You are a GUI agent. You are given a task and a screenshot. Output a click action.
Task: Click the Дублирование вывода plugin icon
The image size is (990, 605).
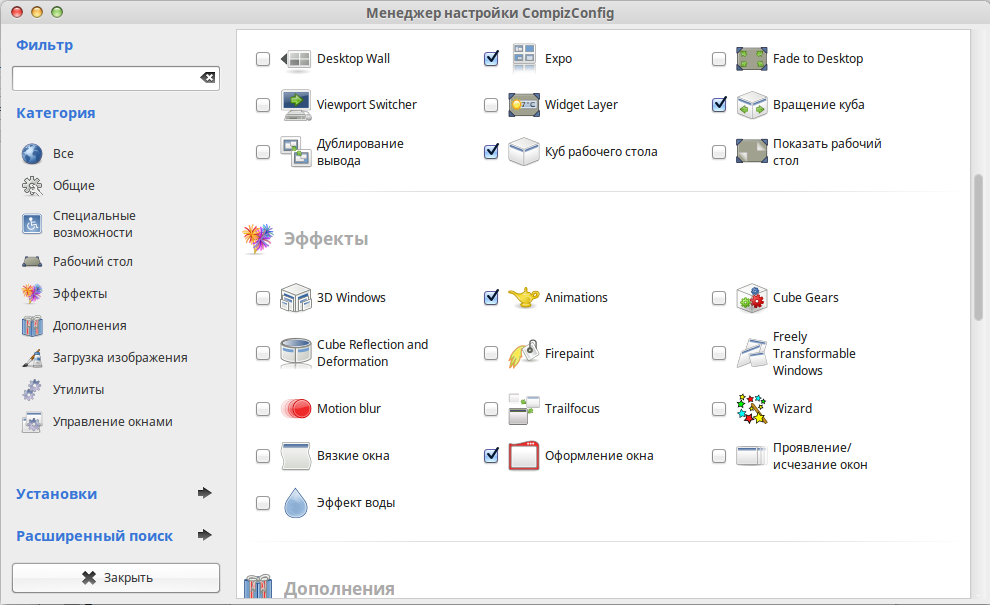click(x=295, y=152)
